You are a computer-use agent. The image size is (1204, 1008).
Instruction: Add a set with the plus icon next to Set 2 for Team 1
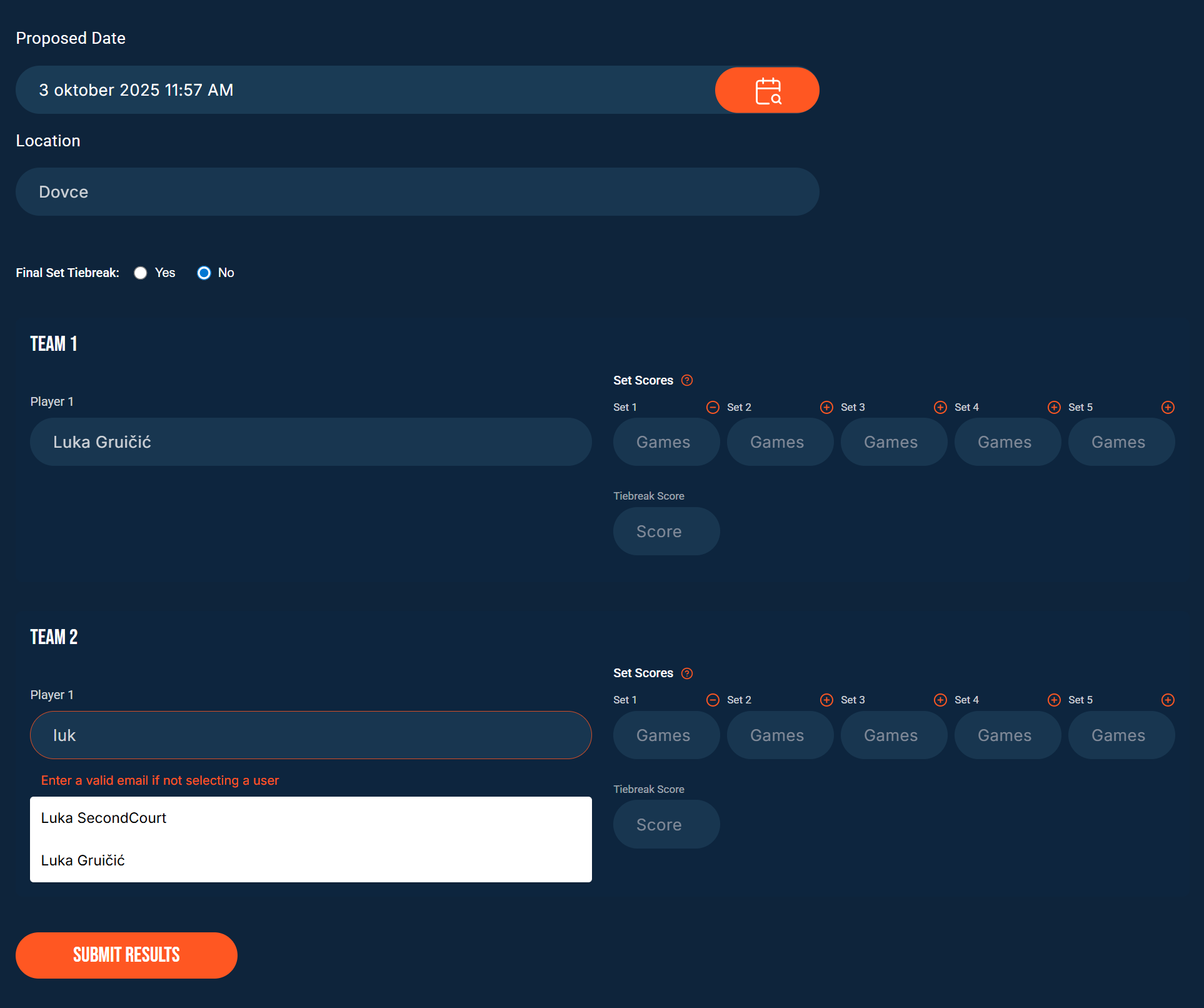pos(826,407)
